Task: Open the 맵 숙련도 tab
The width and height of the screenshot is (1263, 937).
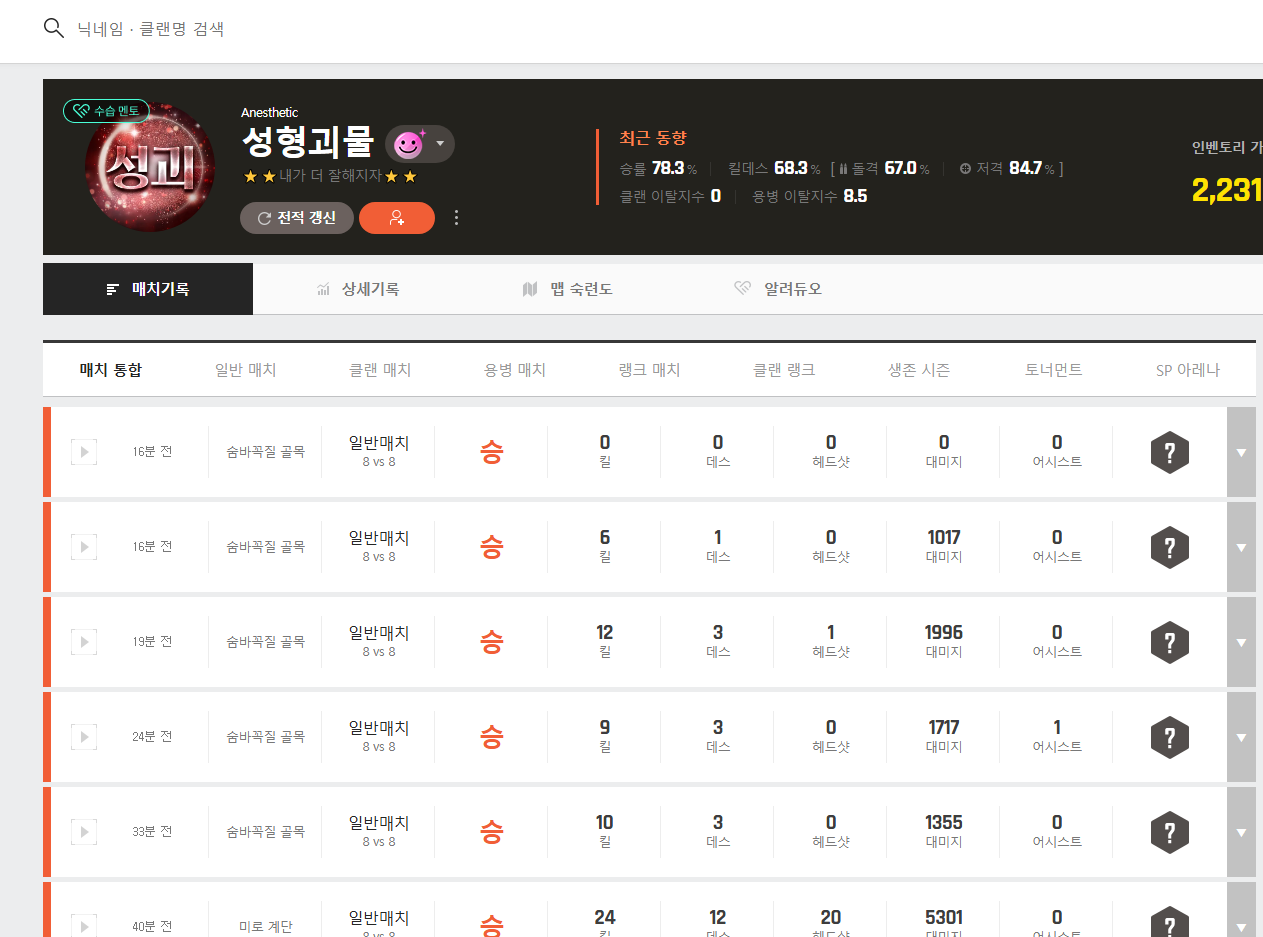Action: tap(567, 289)
